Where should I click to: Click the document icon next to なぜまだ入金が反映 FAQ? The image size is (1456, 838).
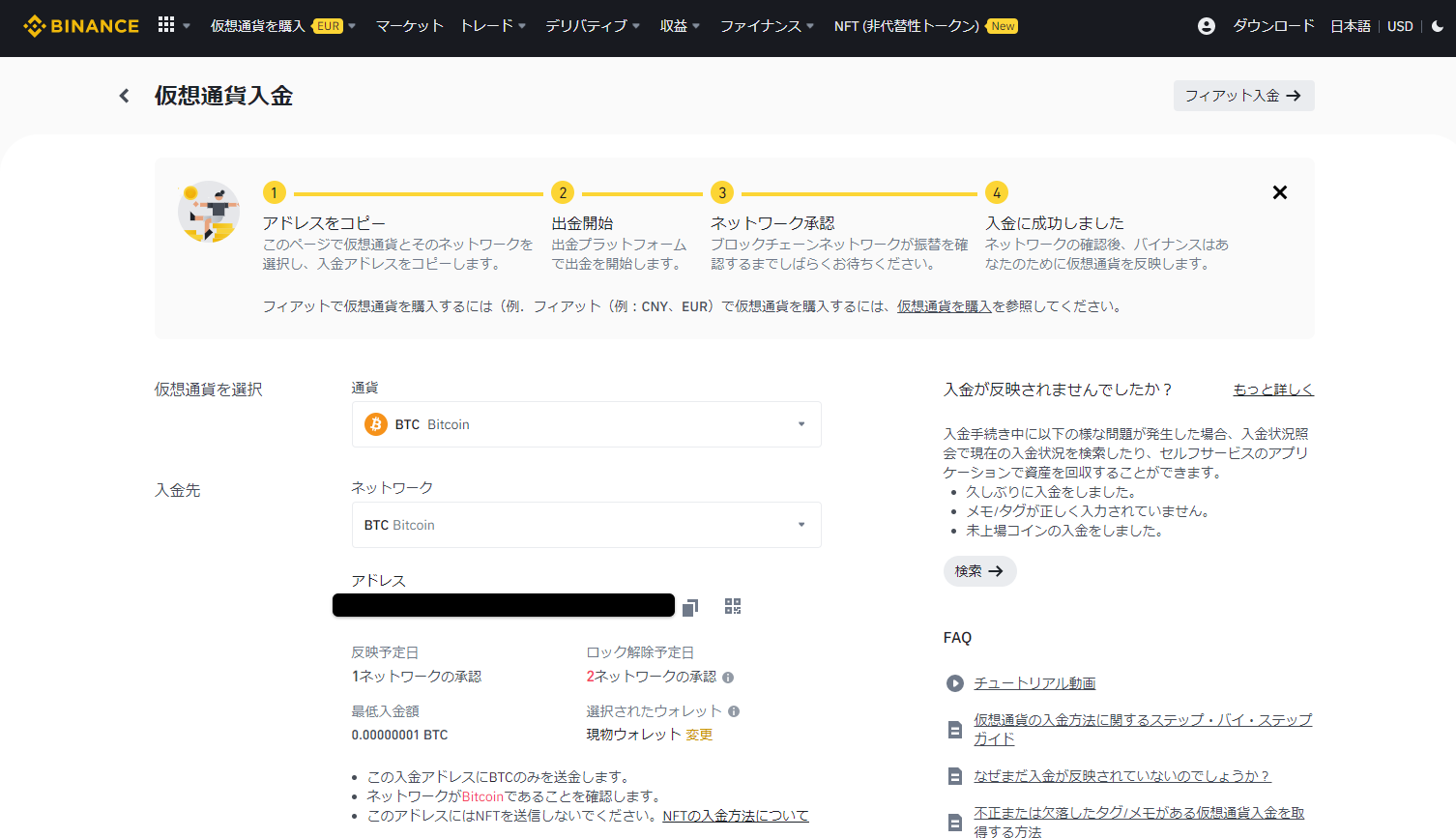(955, 776)
